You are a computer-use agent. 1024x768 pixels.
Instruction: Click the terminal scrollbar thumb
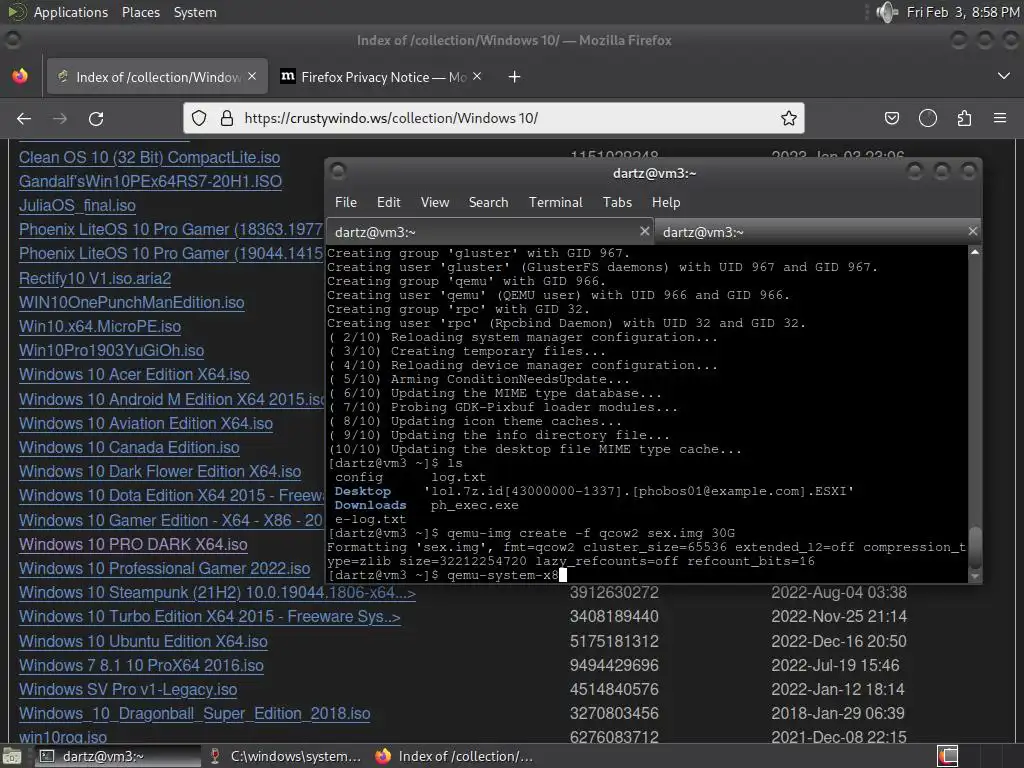pyautogui.click(x=974, y=547)
